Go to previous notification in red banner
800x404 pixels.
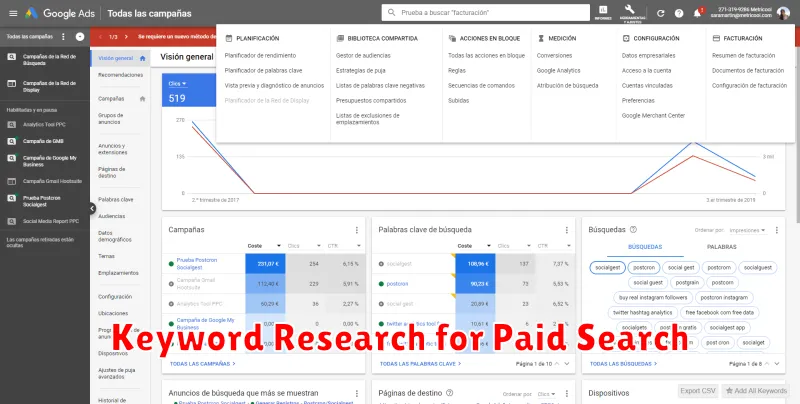[x=101, y=37]
